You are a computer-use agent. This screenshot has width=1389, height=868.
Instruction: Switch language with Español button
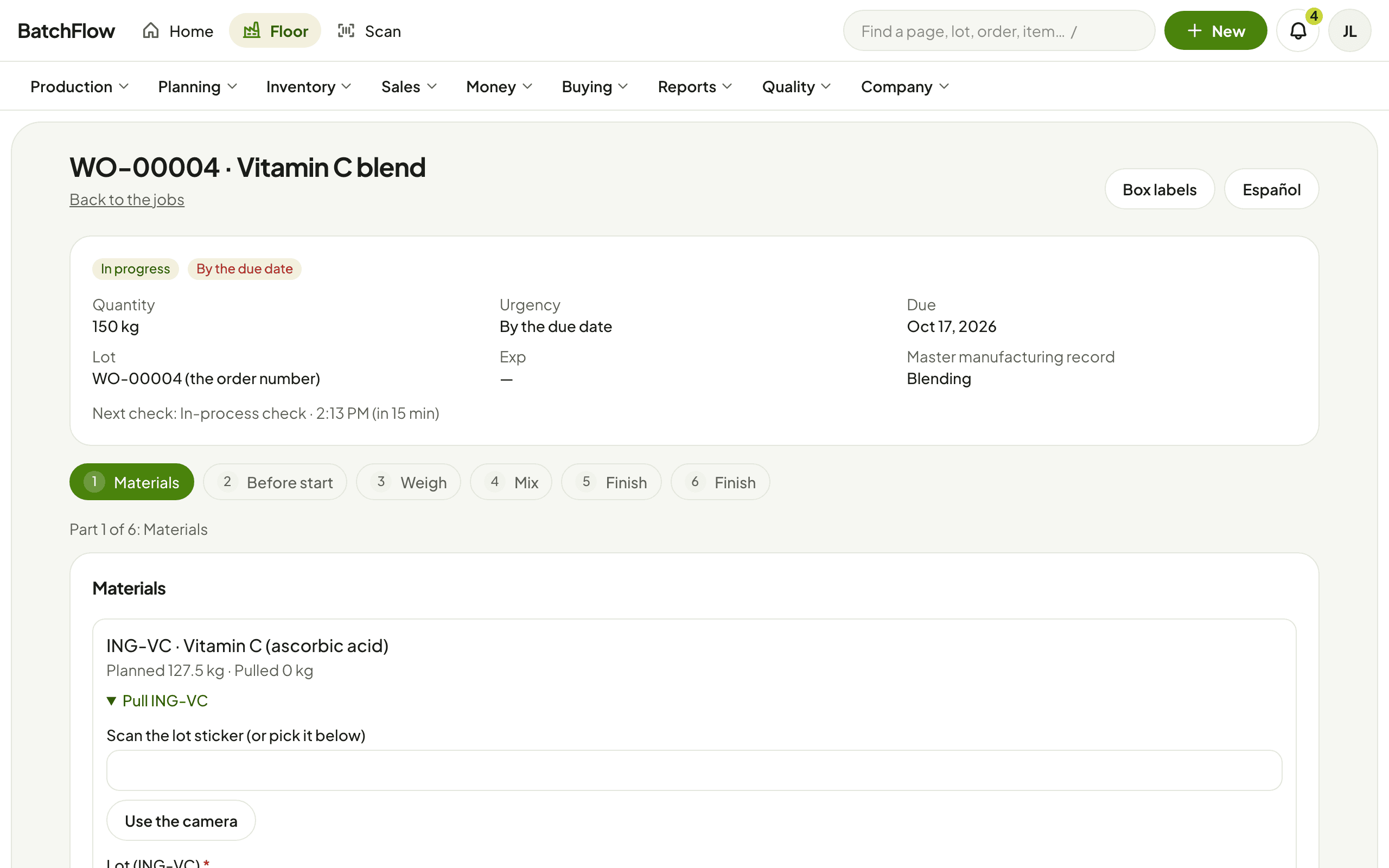pos(1271,189)
